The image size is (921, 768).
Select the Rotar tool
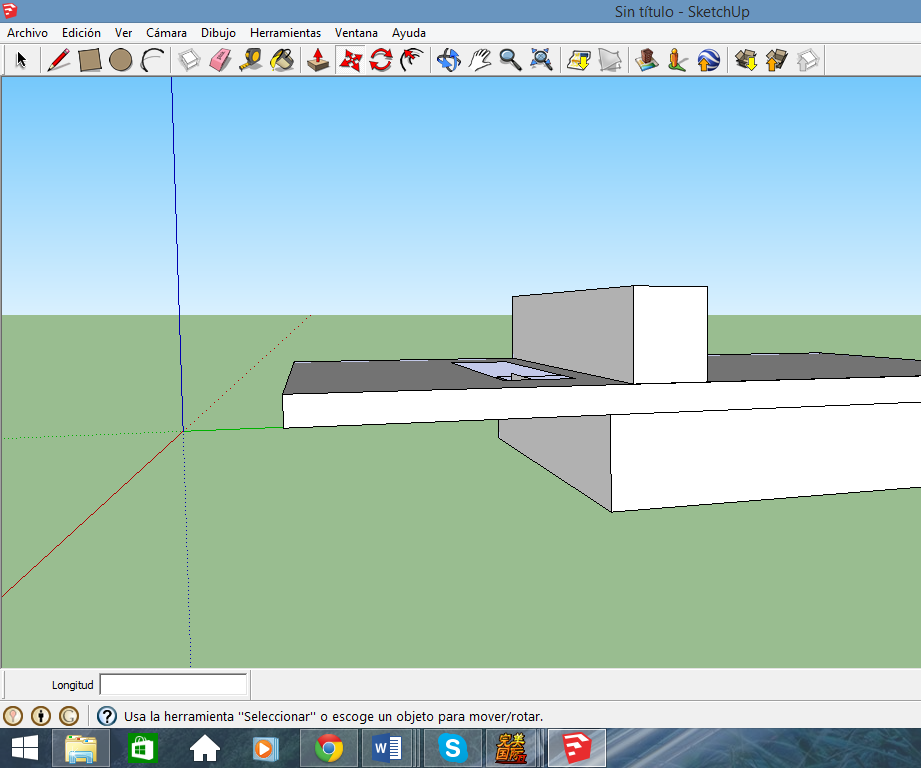[381, 60]
